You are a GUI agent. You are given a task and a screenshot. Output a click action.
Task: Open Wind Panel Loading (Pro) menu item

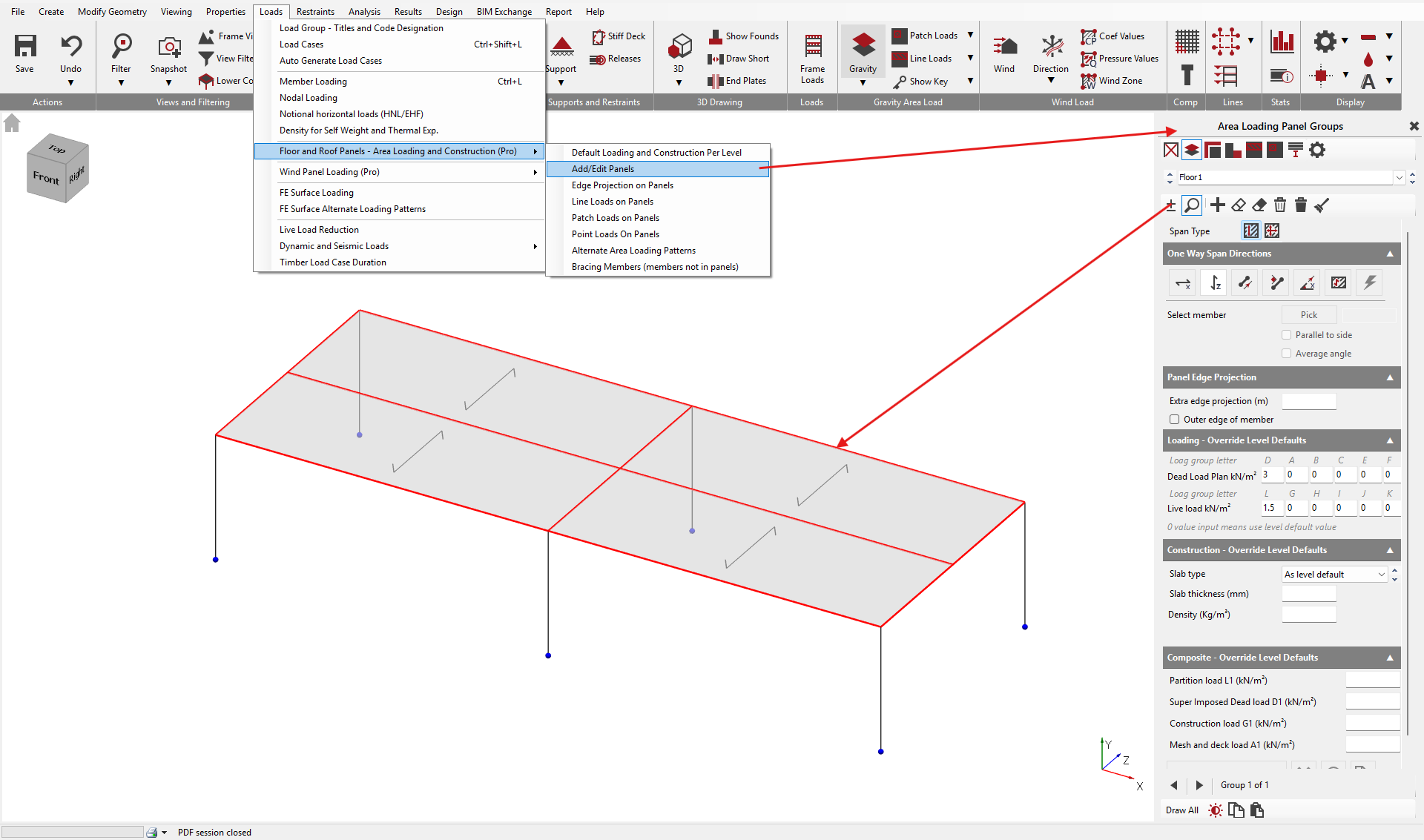[400, 172]
